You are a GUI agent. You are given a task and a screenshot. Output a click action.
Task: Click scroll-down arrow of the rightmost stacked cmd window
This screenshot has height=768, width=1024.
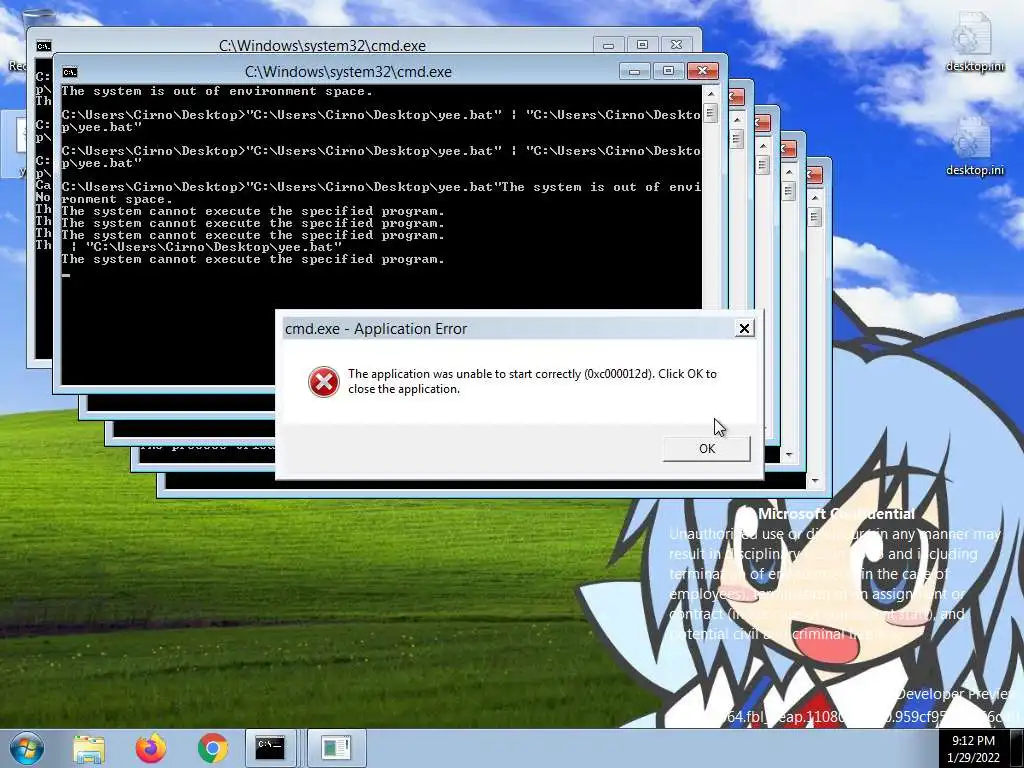click(x=814, y=481)
